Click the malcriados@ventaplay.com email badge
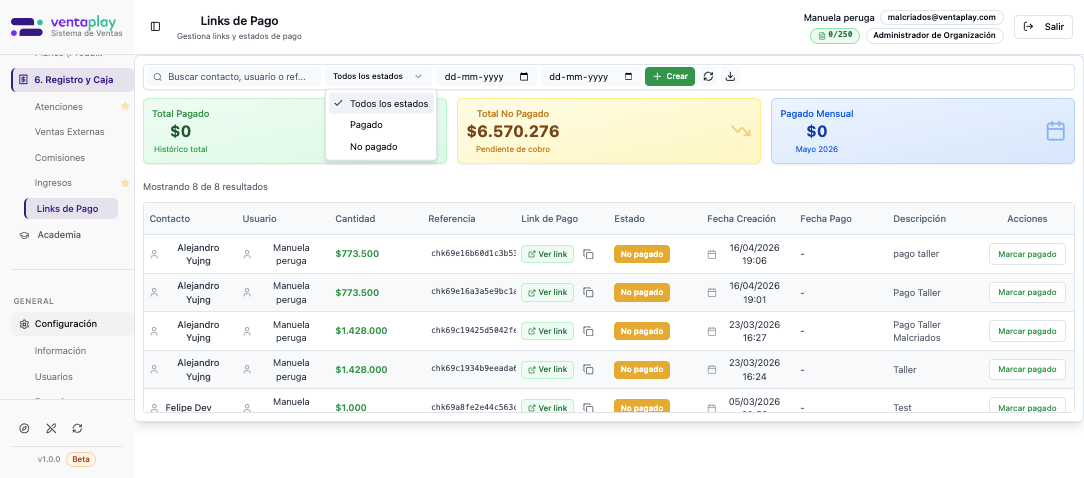Image resolution: width=1084 pixels, height=478 pixels. click(x=942, y=17)
